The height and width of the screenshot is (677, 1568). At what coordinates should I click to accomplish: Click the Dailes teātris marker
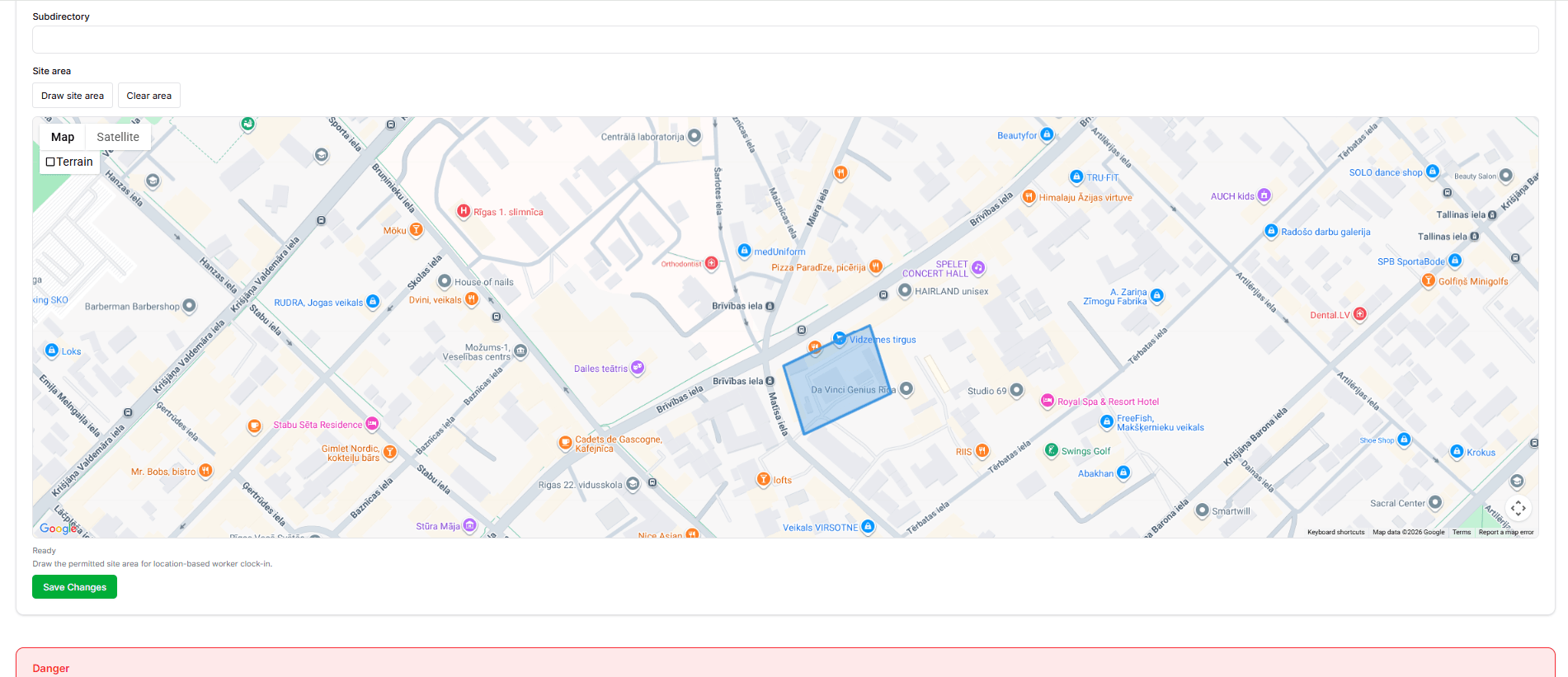point(638,368)
